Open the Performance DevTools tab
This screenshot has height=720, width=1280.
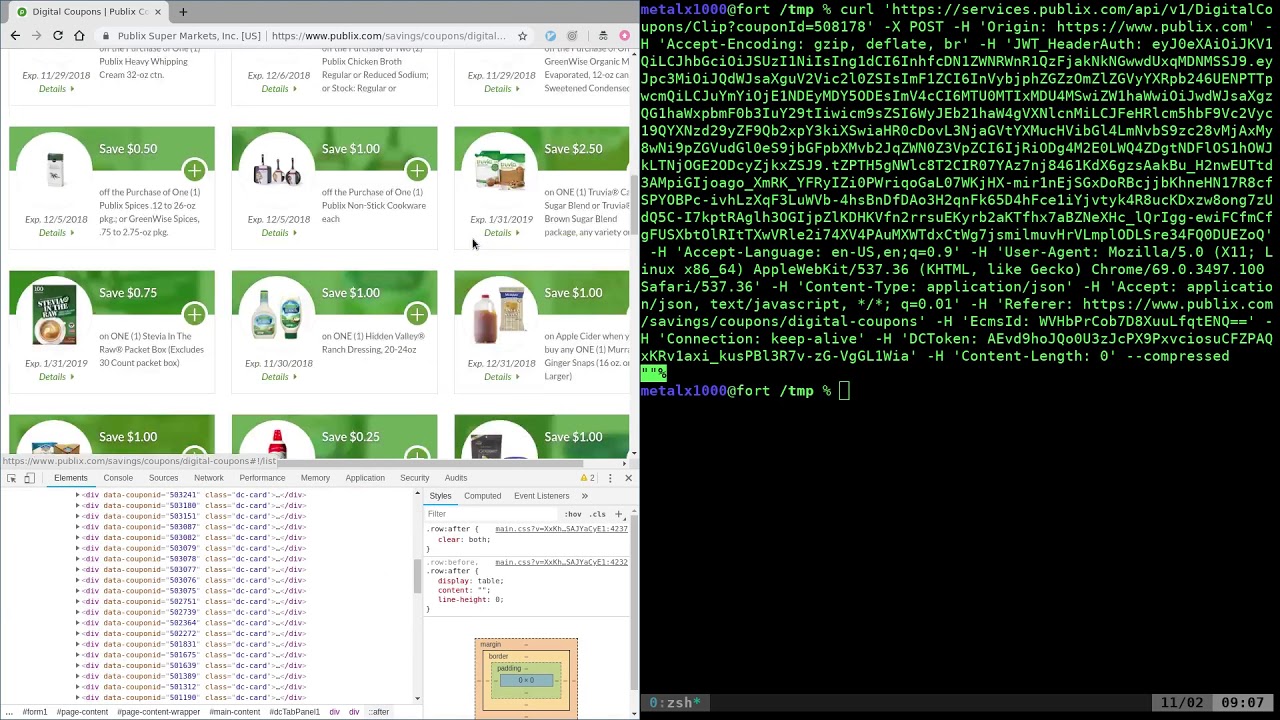(x=262, y=478)
